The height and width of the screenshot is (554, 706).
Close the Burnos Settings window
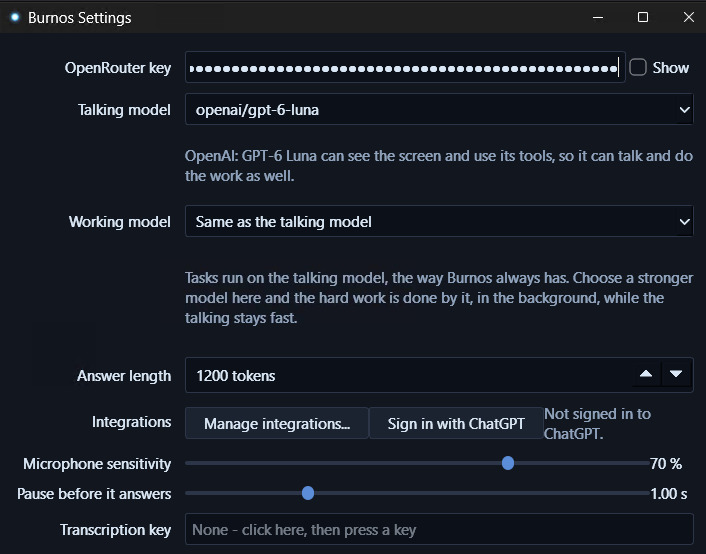click(688, 17)
